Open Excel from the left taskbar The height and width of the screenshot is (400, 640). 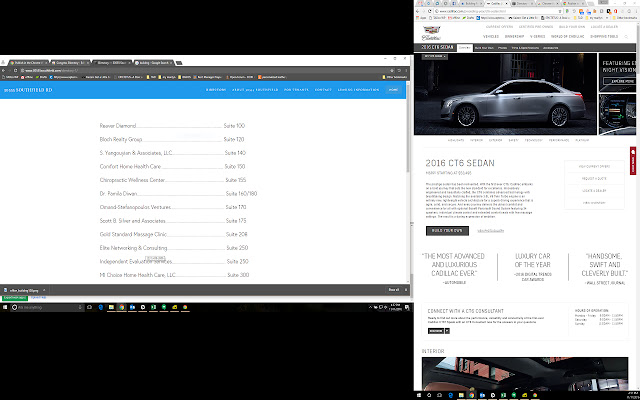pos(153,307)
